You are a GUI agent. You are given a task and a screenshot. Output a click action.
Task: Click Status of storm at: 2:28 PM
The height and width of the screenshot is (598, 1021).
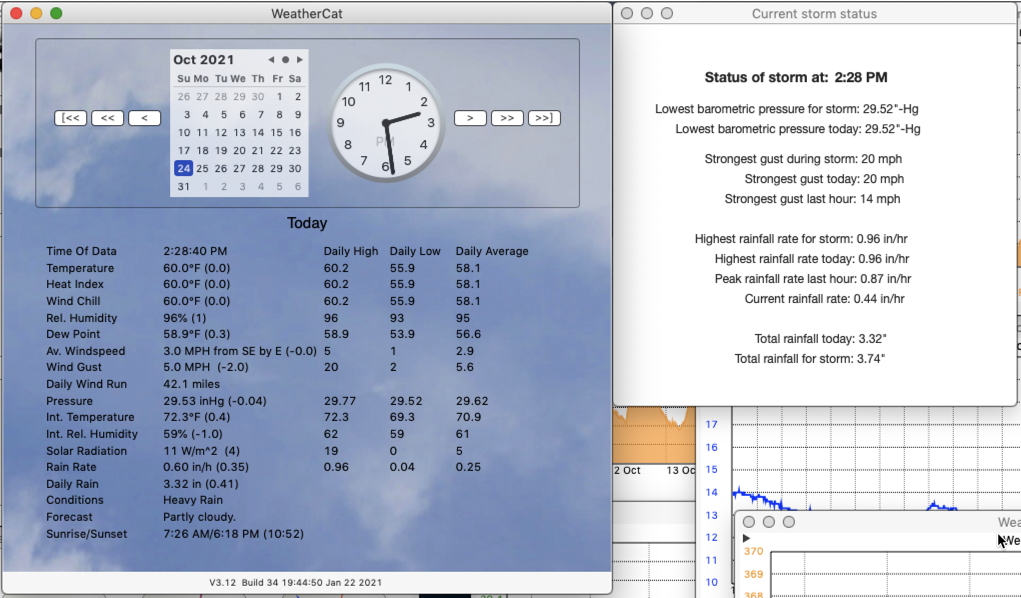pos(796,78)
